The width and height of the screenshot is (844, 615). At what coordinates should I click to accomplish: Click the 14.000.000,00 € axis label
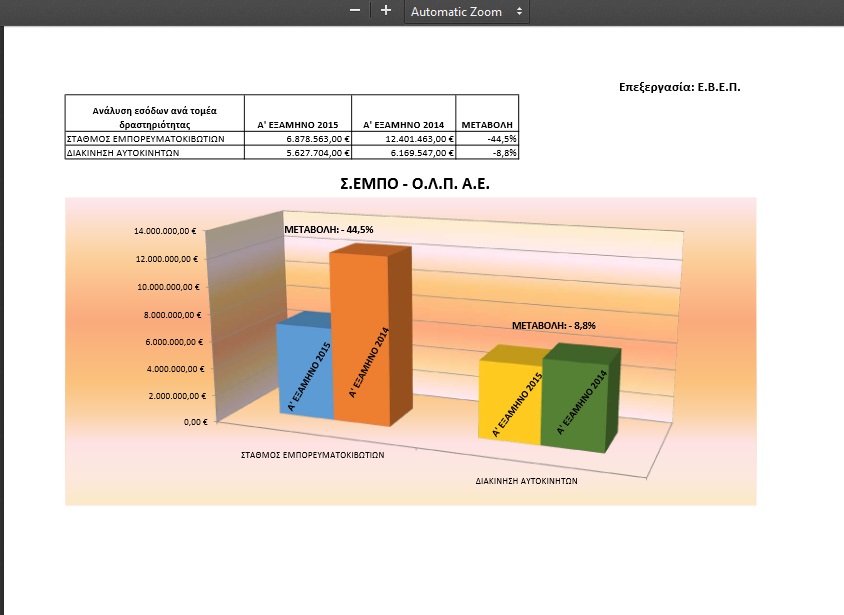[x=166, y=231]
